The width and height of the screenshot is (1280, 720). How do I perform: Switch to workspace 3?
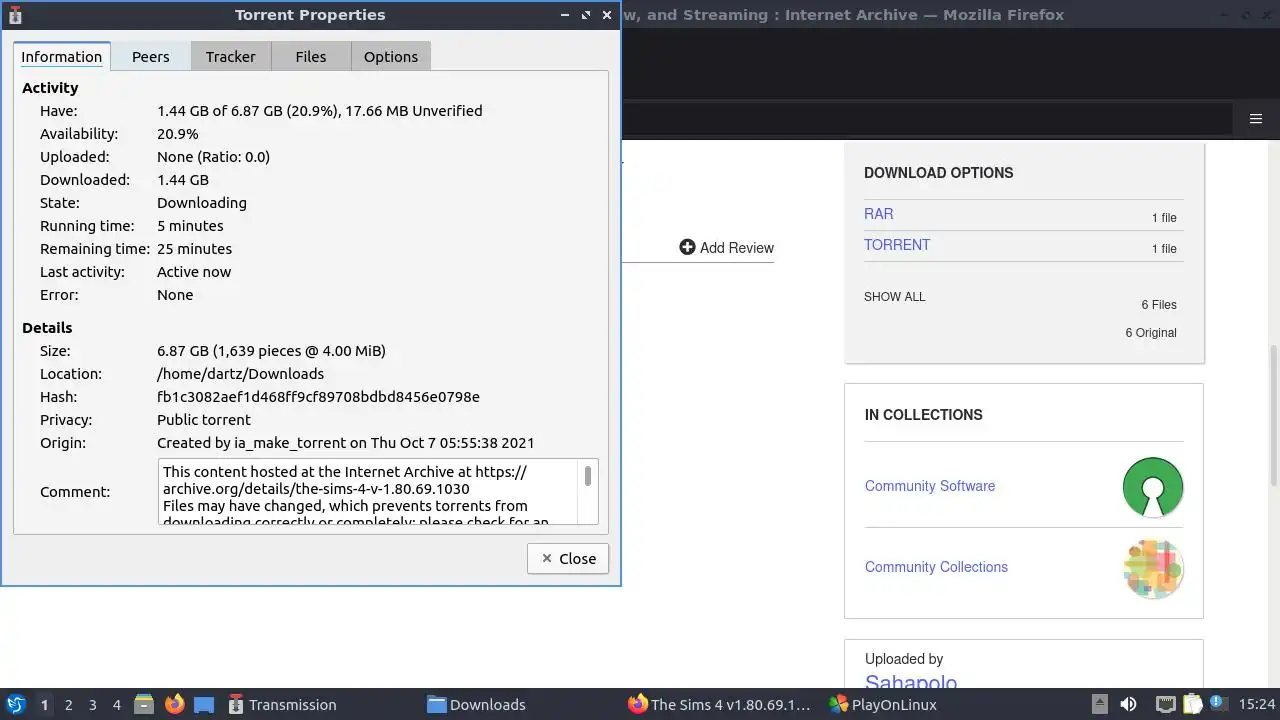click(92, 704)
